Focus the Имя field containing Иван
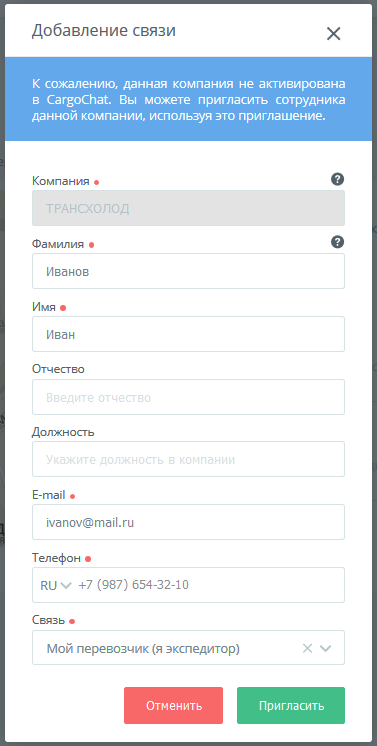The image size is (377, 746). coord(188,334)
